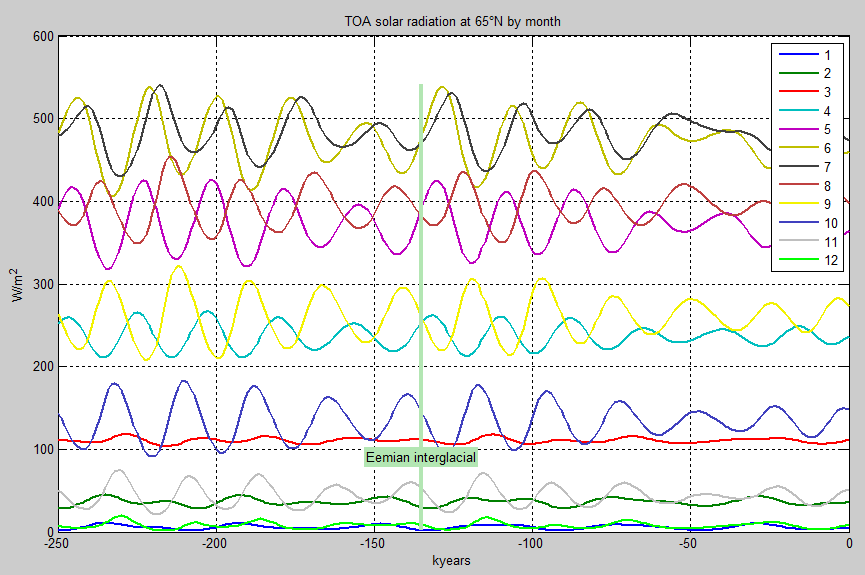The height and width of the screenshot is (575, 865).
Task: Click the 'kyears' x-axis label
Action: pos(453,561)
